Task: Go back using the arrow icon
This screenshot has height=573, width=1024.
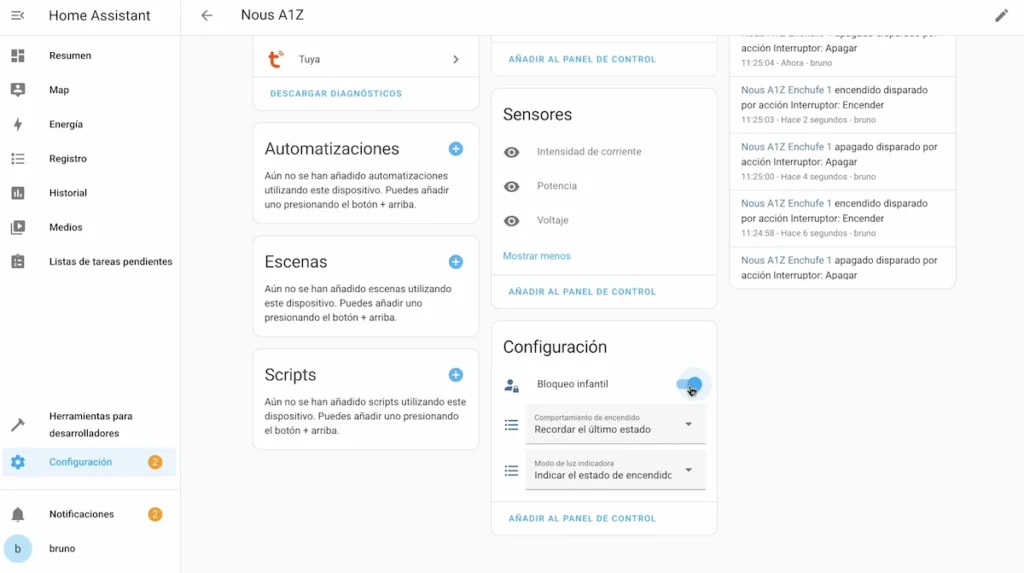Action: click(x=206, y=15)
